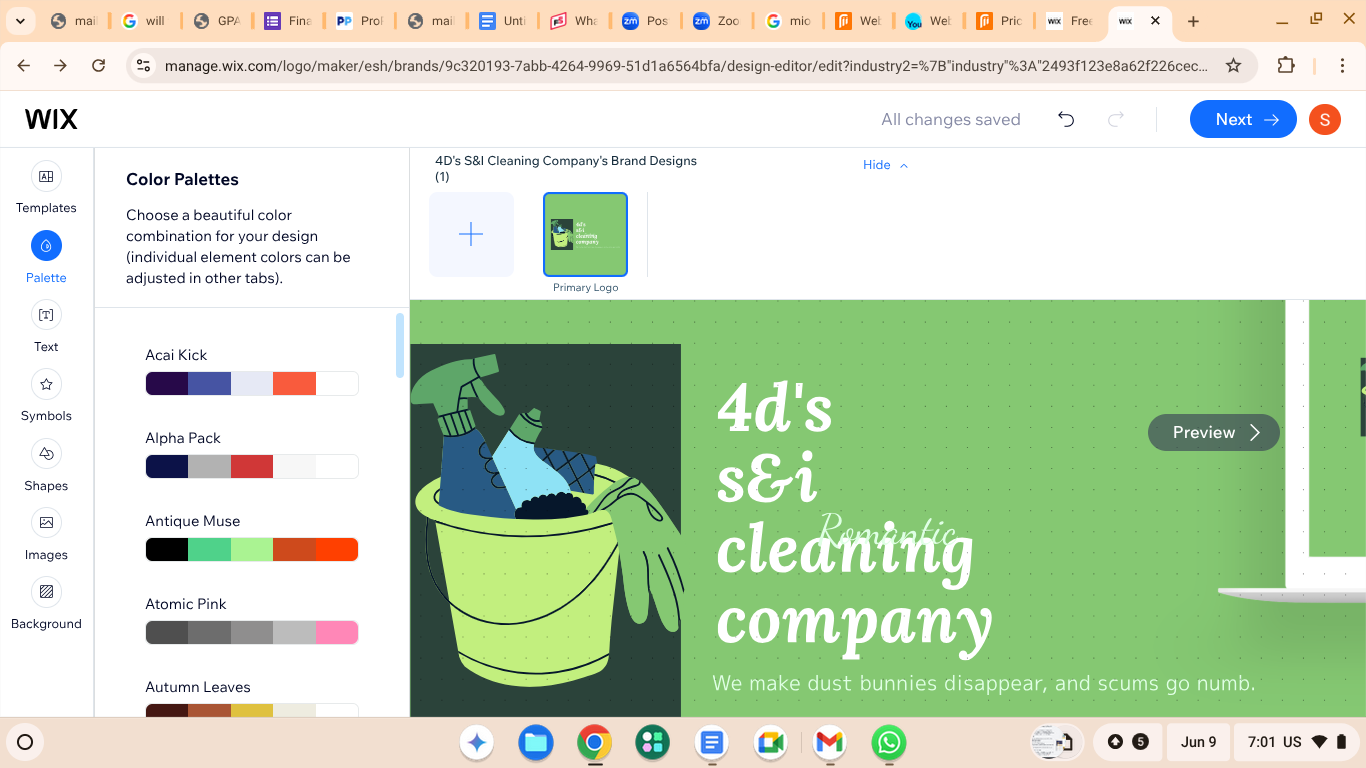Image resolution: width=1366 pixels, height=768 pixels.
Task: Add a new brand design
Action: 471,235
